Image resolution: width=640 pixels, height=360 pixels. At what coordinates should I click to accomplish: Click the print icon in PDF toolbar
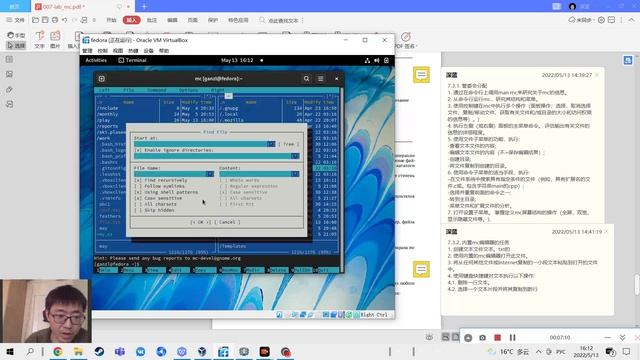coord(54,20)
